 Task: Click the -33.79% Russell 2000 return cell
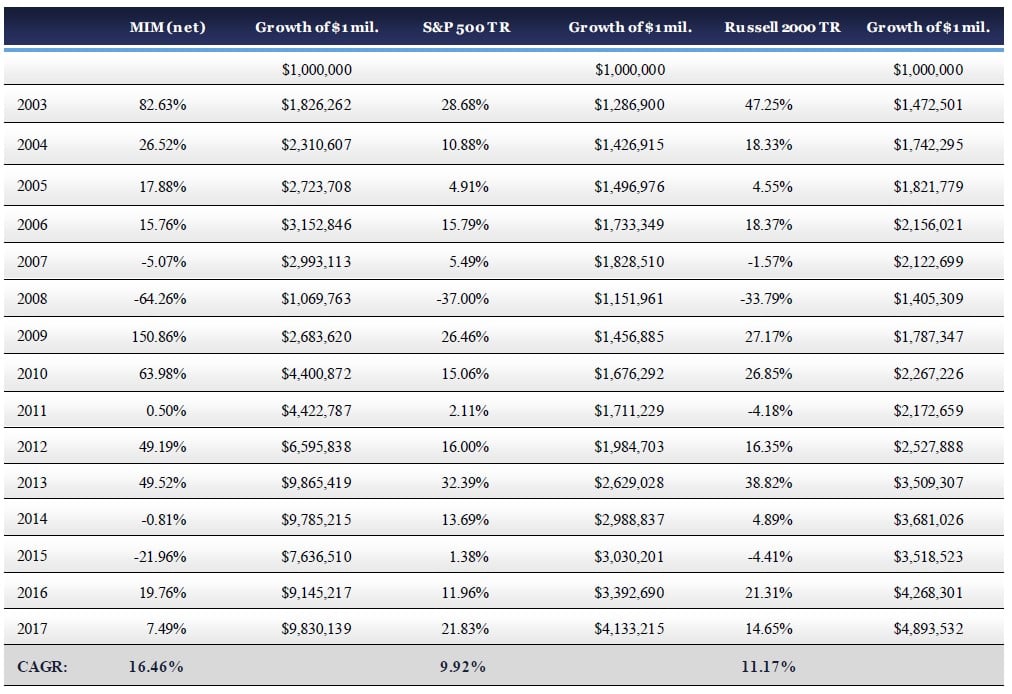(768, 299)
